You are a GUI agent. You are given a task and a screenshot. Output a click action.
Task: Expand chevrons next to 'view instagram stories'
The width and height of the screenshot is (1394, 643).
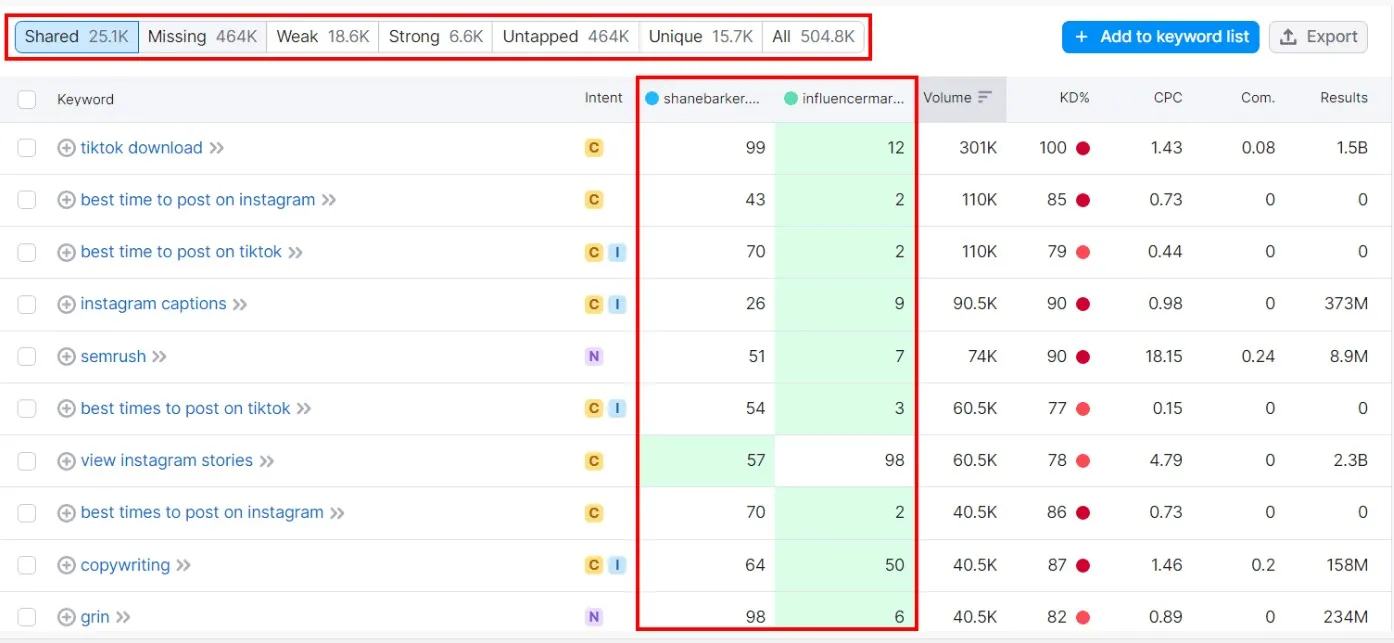[267, 461]
